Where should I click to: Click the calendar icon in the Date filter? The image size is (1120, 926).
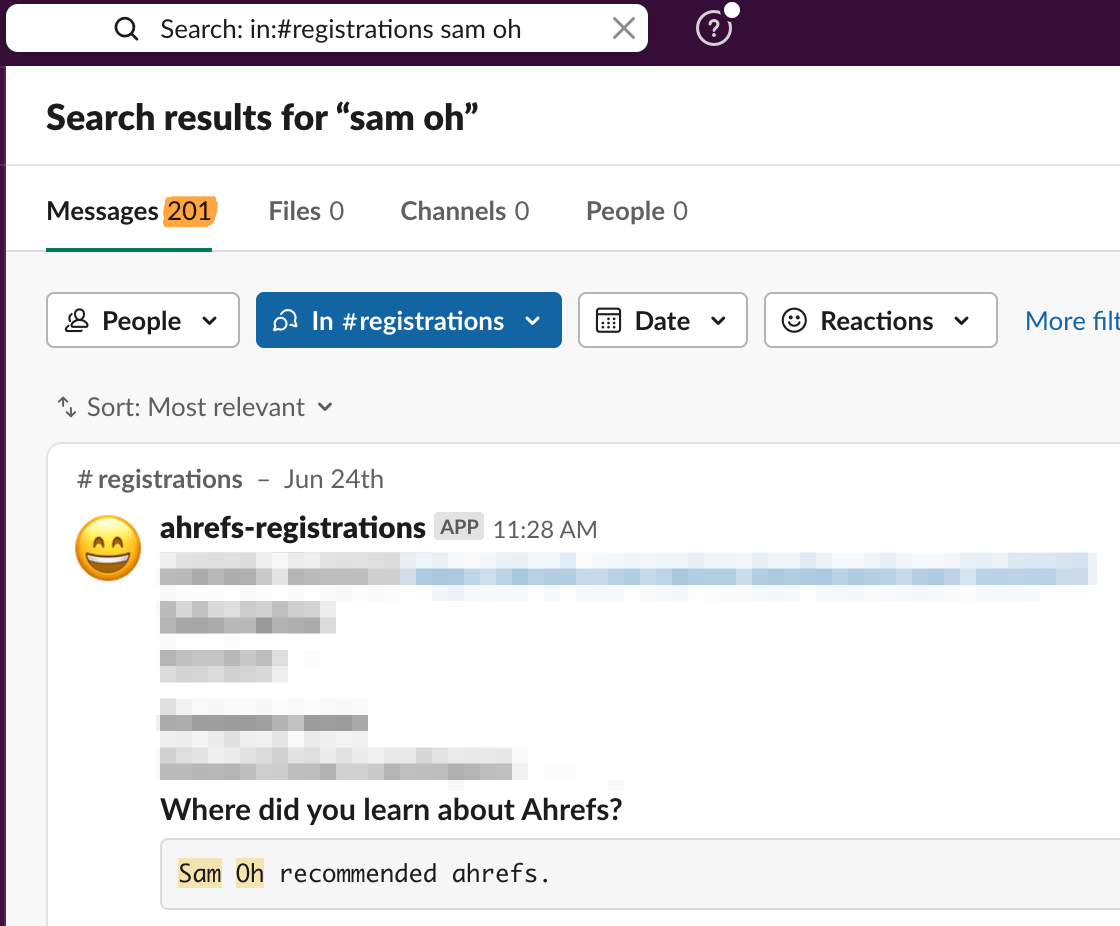(608, 321)
